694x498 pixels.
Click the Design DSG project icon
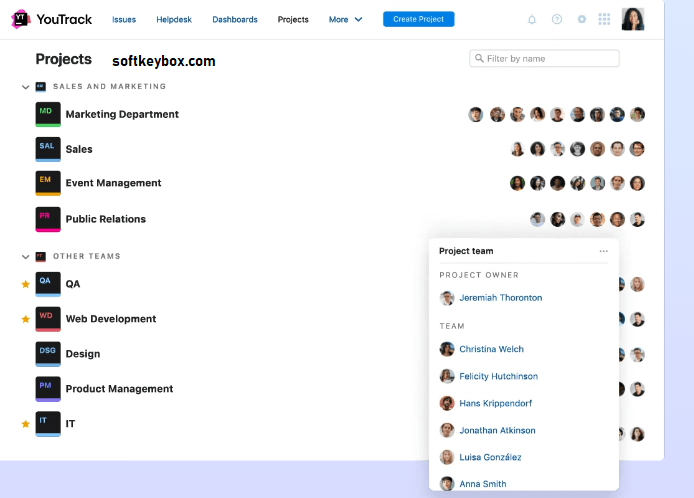(x=48, y=353)
